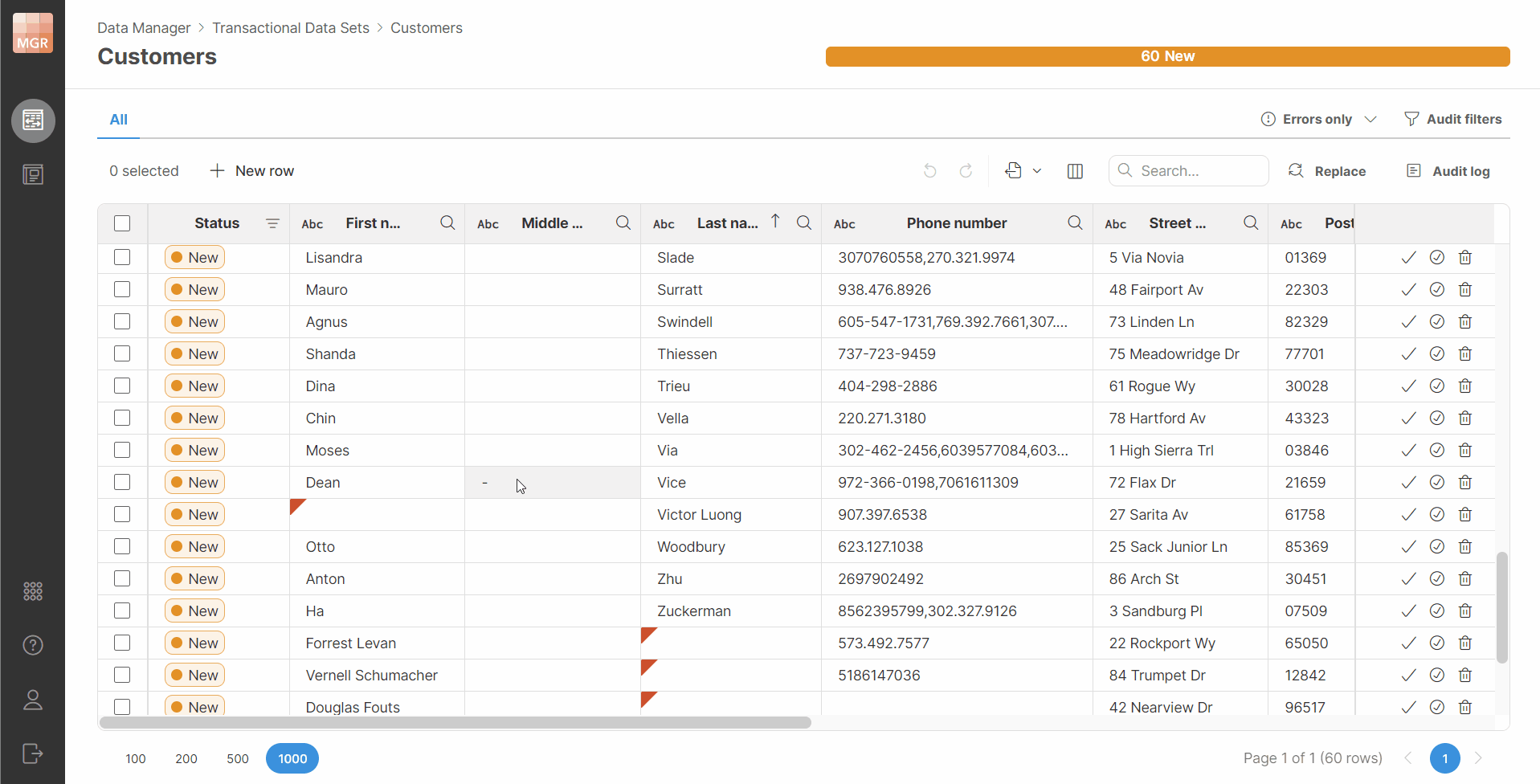Open the apps waffle icon in sidebar
Image resolution: width=1540 pixels, height=784 pixels.
coord(33,591)
